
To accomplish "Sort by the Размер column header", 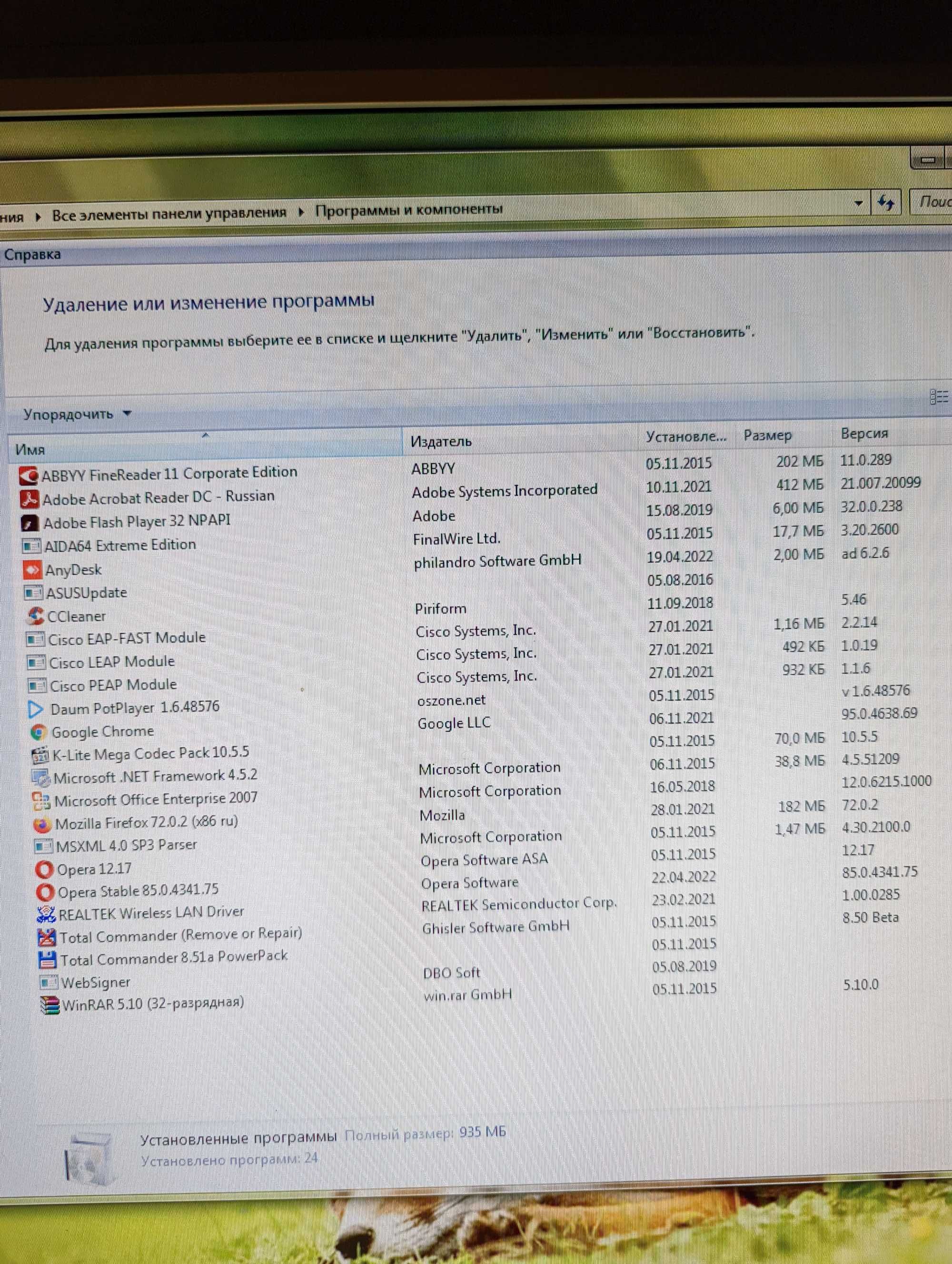I will 784,435.
